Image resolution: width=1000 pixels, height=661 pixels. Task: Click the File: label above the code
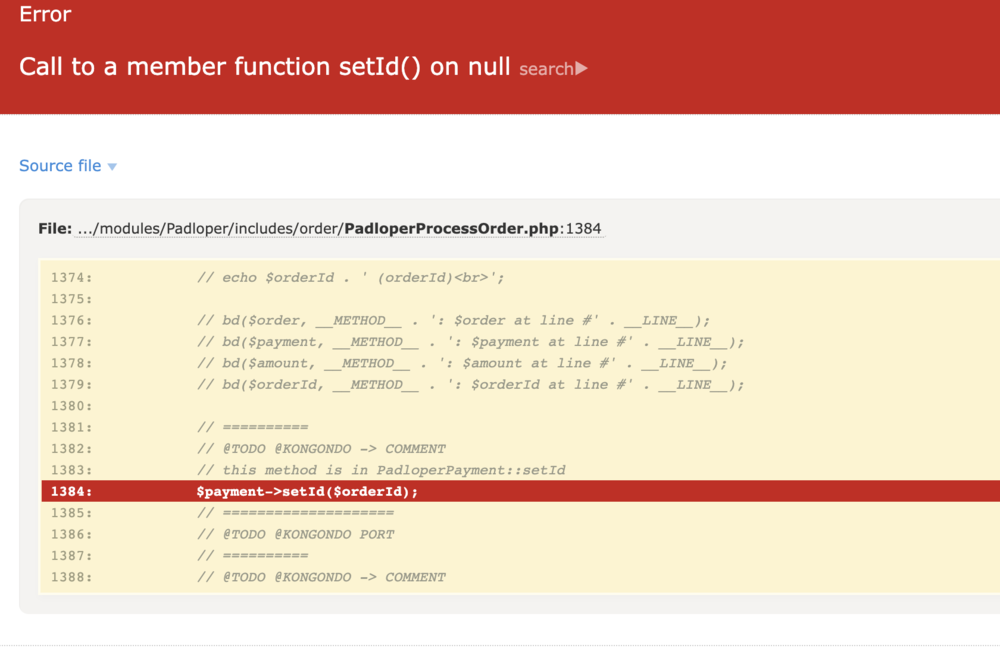[x=55, y=228]
